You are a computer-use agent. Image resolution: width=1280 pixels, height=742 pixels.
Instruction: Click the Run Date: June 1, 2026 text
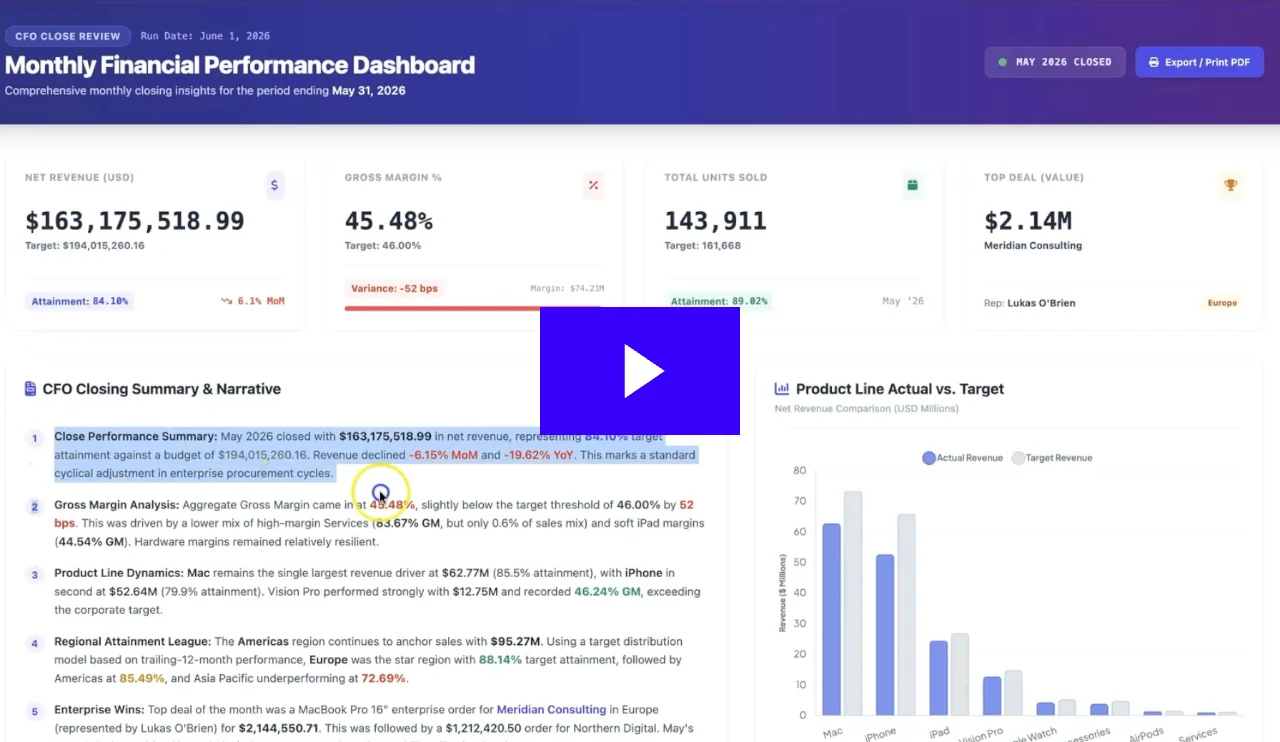[x=205, y=36]
